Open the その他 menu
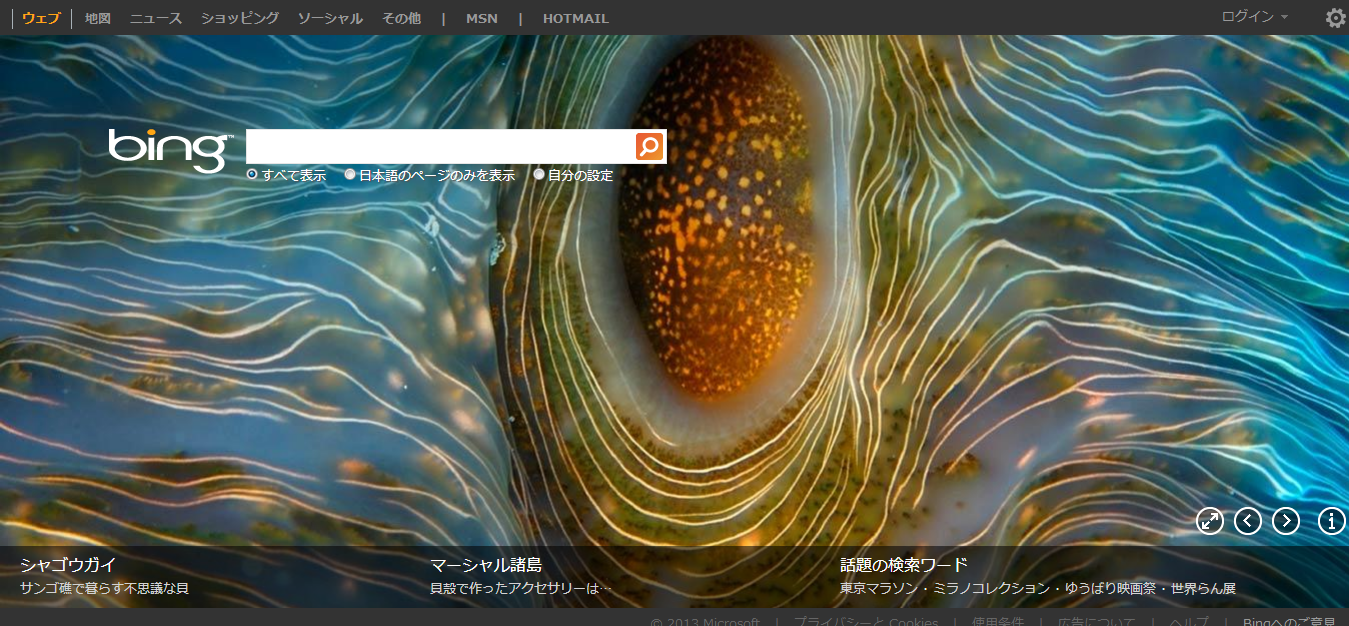Viewport: 1349px width, 626px height. 401,18
